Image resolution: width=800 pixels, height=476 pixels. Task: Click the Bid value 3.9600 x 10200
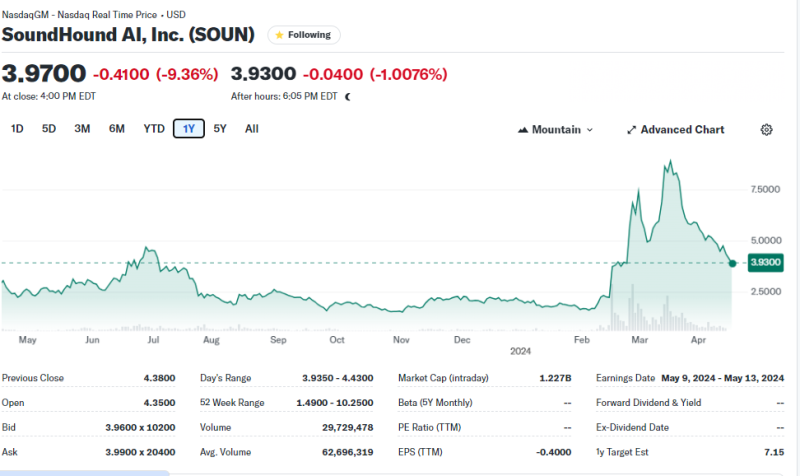click(x=140, y=428)
